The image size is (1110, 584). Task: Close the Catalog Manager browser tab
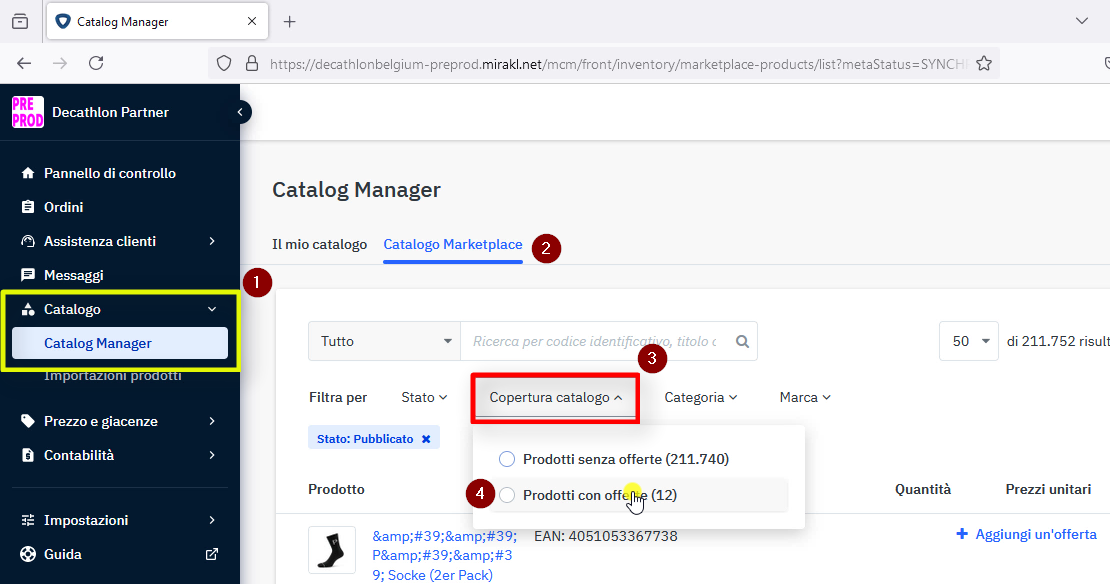coord(252,21)
